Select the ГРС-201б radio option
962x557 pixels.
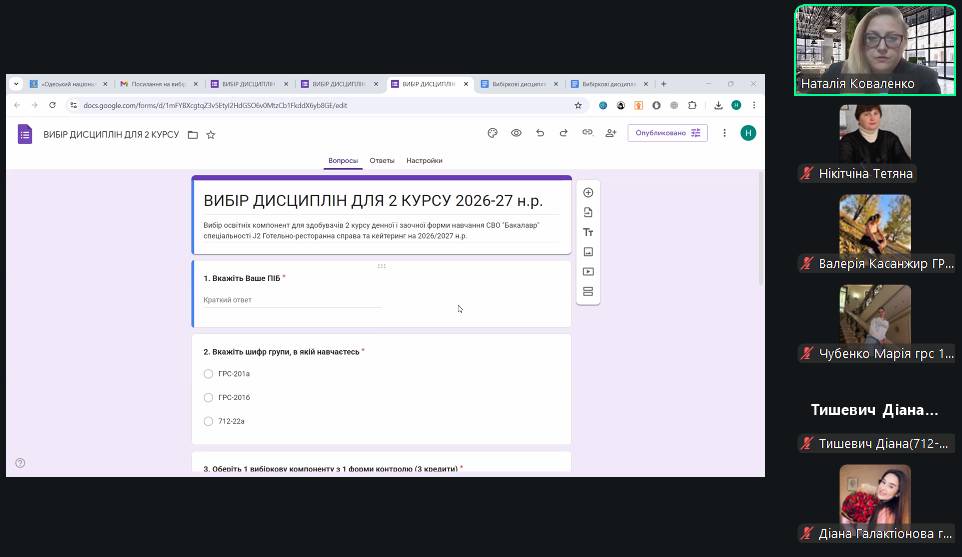(208, 398)
